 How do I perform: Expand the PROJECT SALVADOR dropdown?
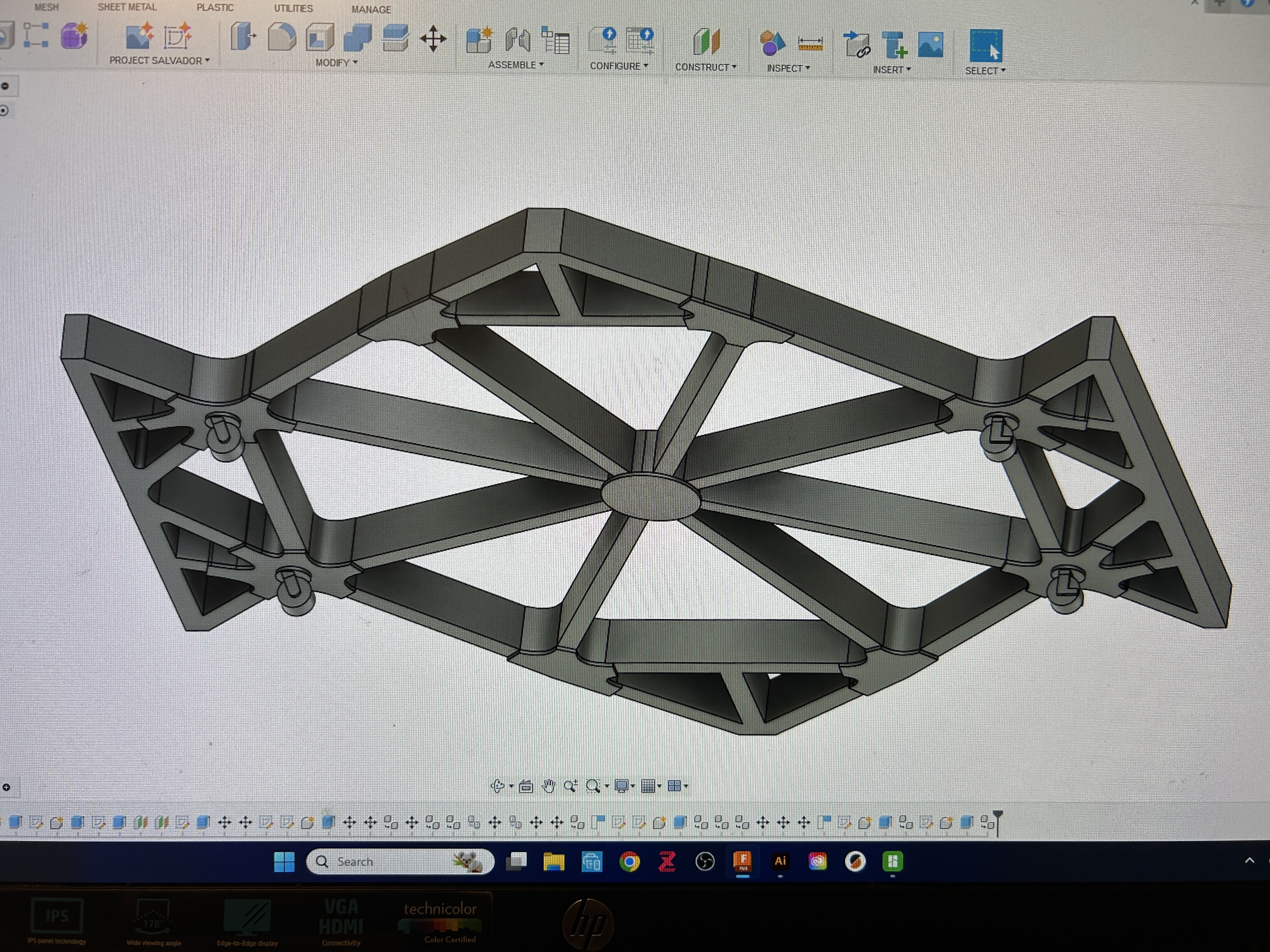click(x=160, y=60)
